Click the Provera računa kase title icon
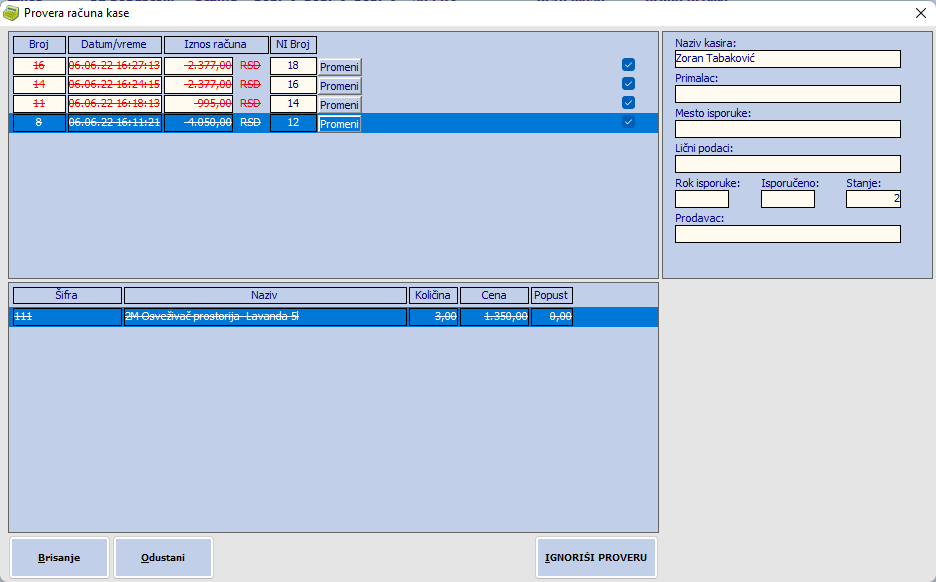The image size is (936, 582). pos(12,13)
